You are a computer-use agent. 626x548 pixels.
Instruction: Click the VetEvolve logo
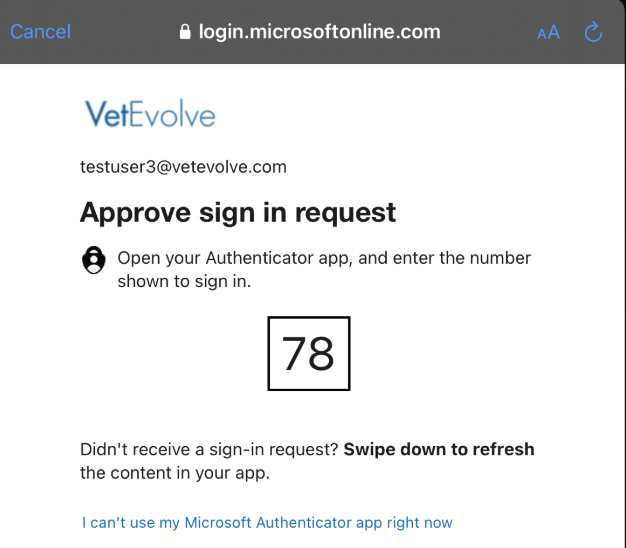coord(150,114)
